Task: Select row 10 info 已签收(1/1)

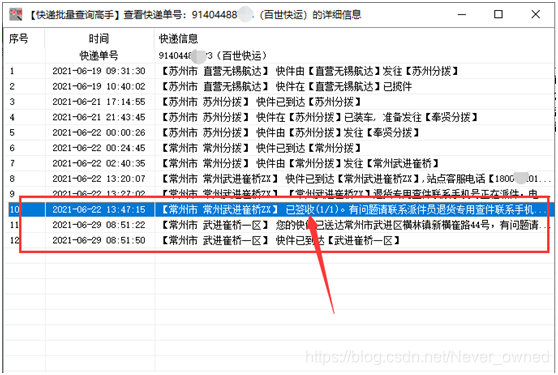Action: (355, 210)
